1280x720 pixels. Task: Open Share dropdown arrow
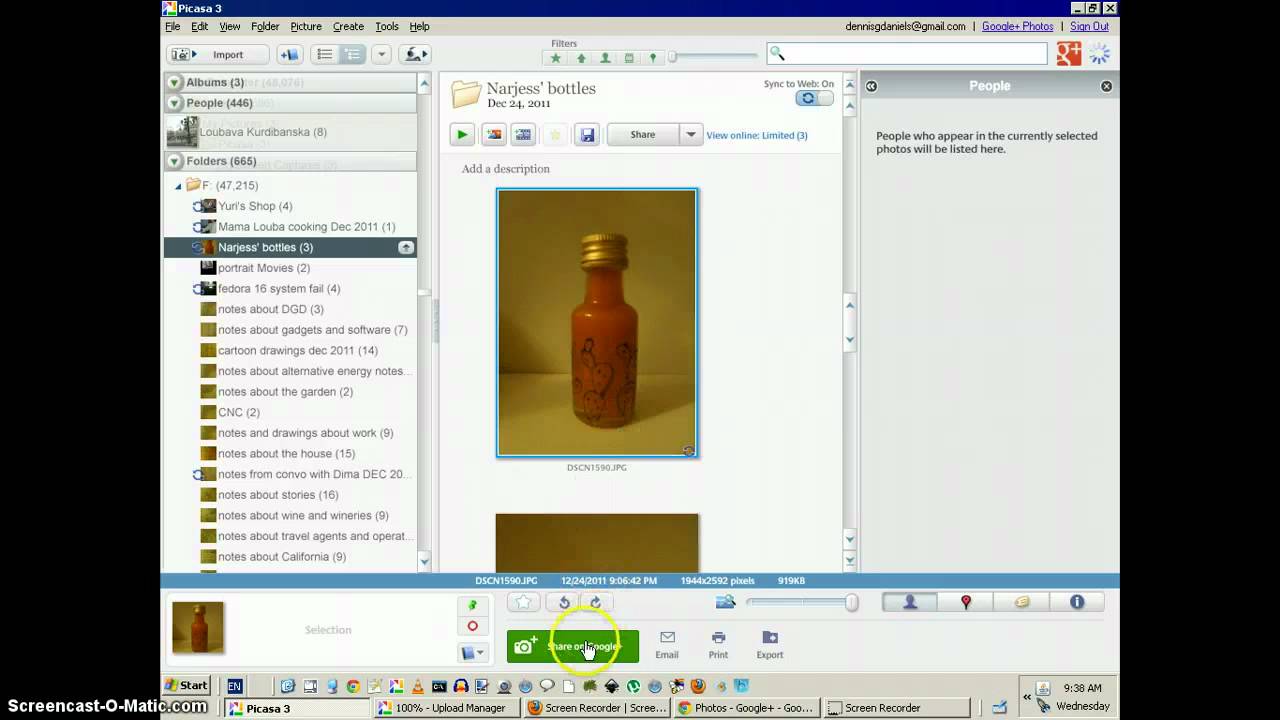click(x=690, y=135)
